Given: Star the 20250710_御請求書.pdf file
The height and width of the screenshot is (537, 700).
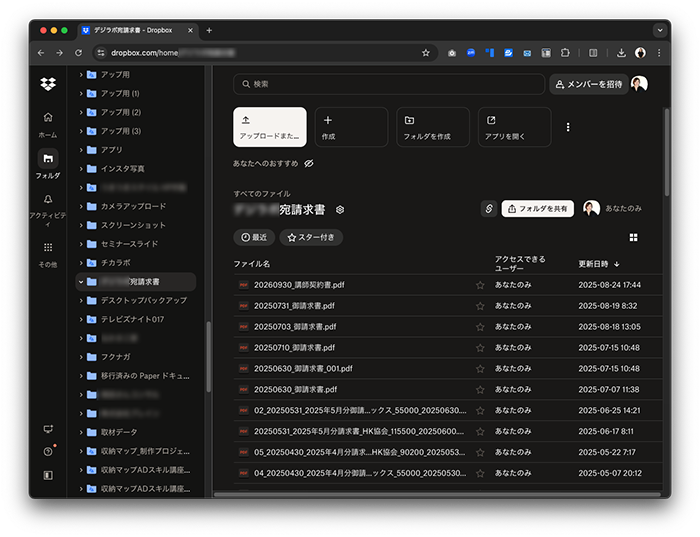Looking at the screenshot, I should click(x=480, y=348).
